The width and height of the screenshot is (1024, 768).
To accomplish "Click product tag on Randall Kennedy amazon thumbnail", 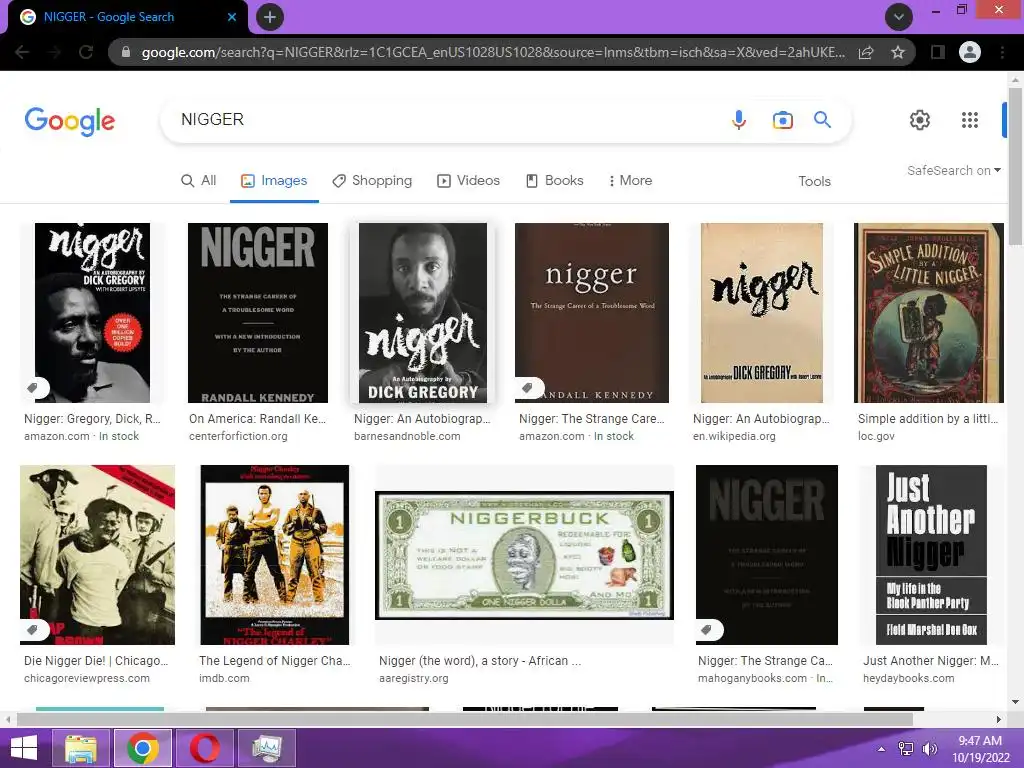I will coord(529,388).
